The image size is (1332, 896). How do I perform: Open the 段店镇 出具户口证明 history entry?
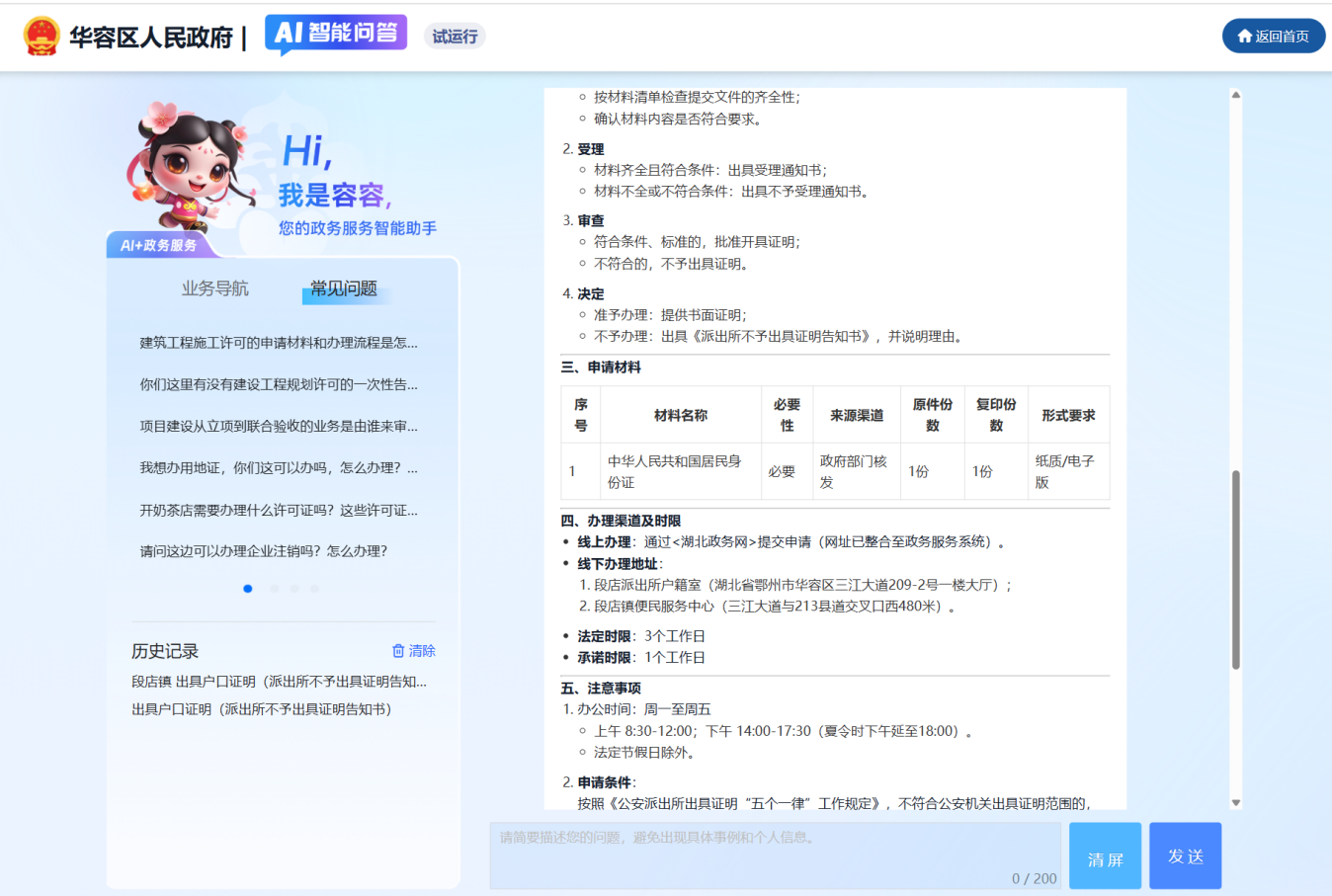click(279, 682)
